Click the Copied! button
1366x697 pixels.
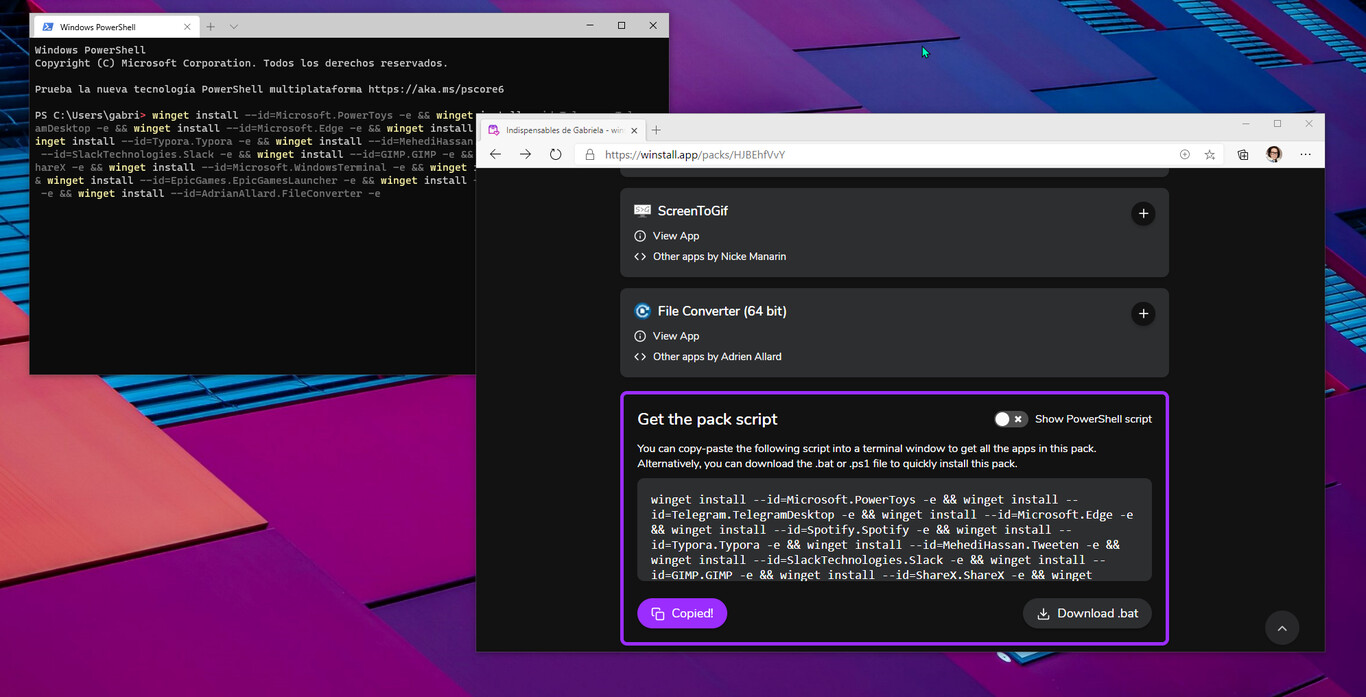682,613
